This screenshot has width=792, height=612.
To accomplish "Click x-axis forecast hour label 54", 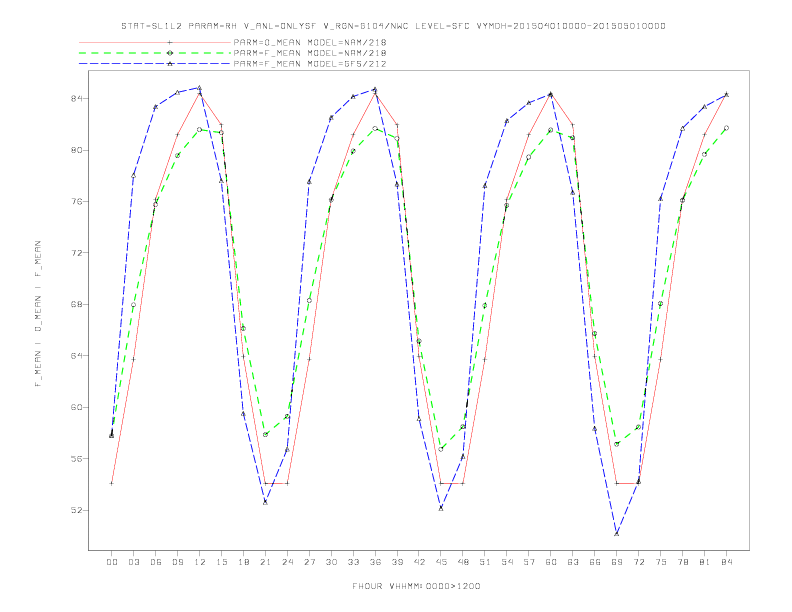I will click(507, 562).
